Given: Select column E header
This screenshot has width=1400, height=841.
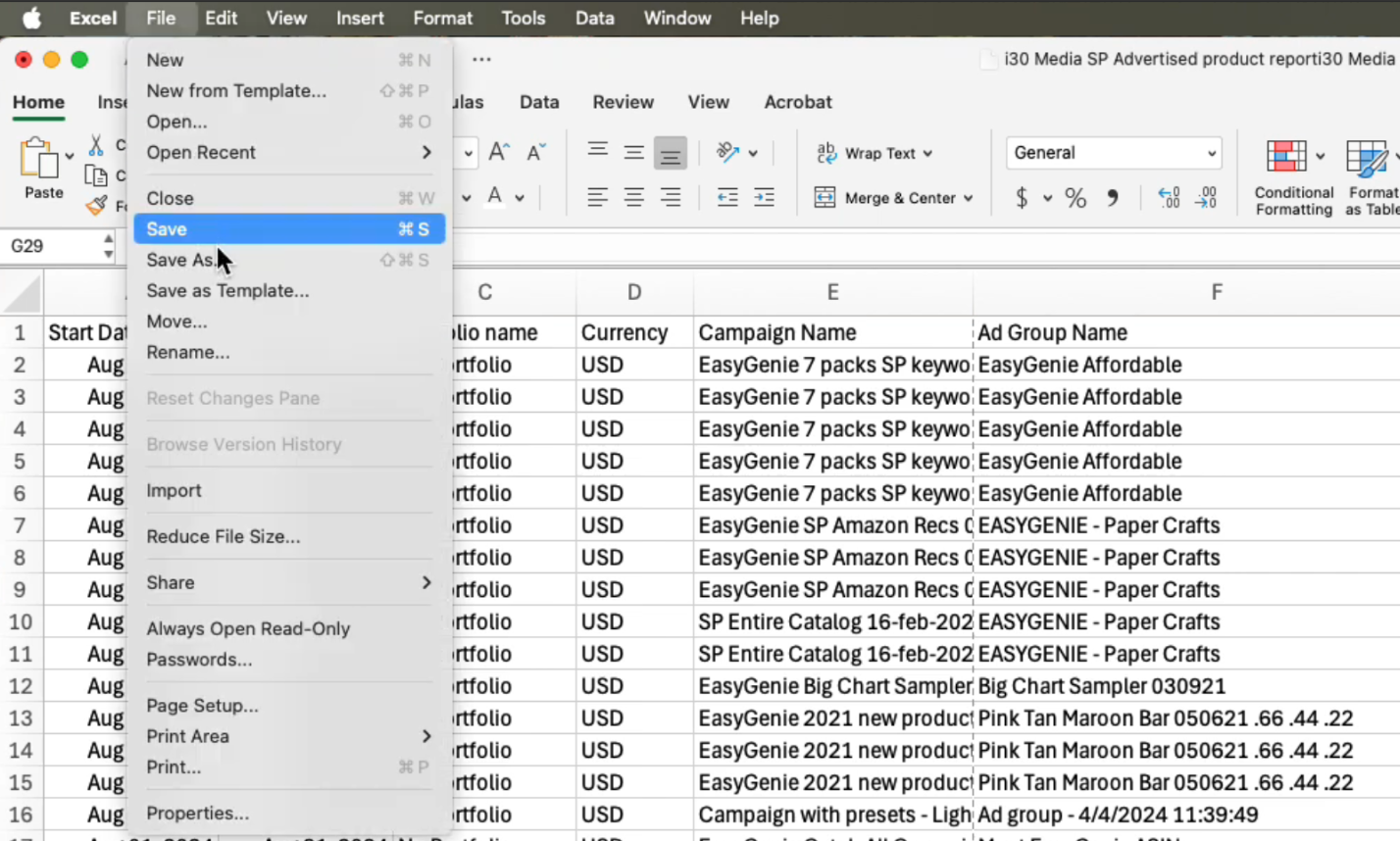Looking at the screenshot, I should point(832,292).
